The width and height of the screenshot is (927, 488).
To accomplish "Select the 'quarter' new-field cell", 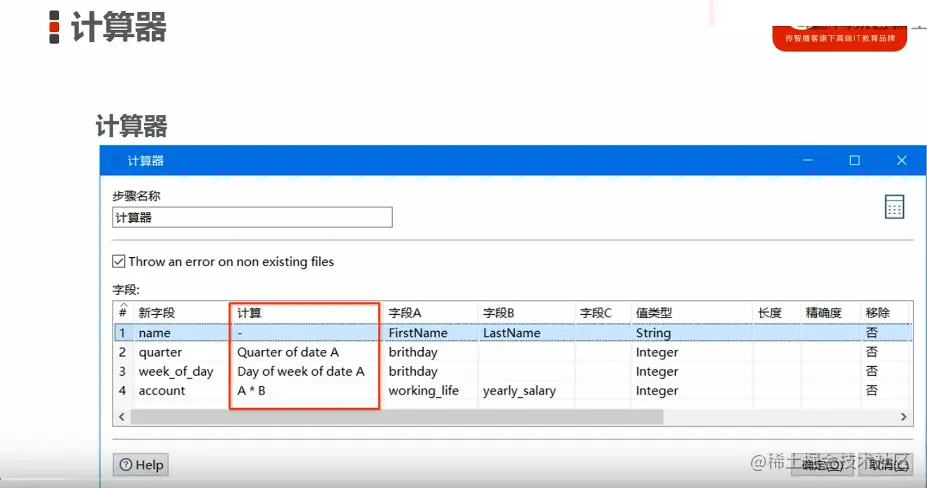I will pos(160,353).
